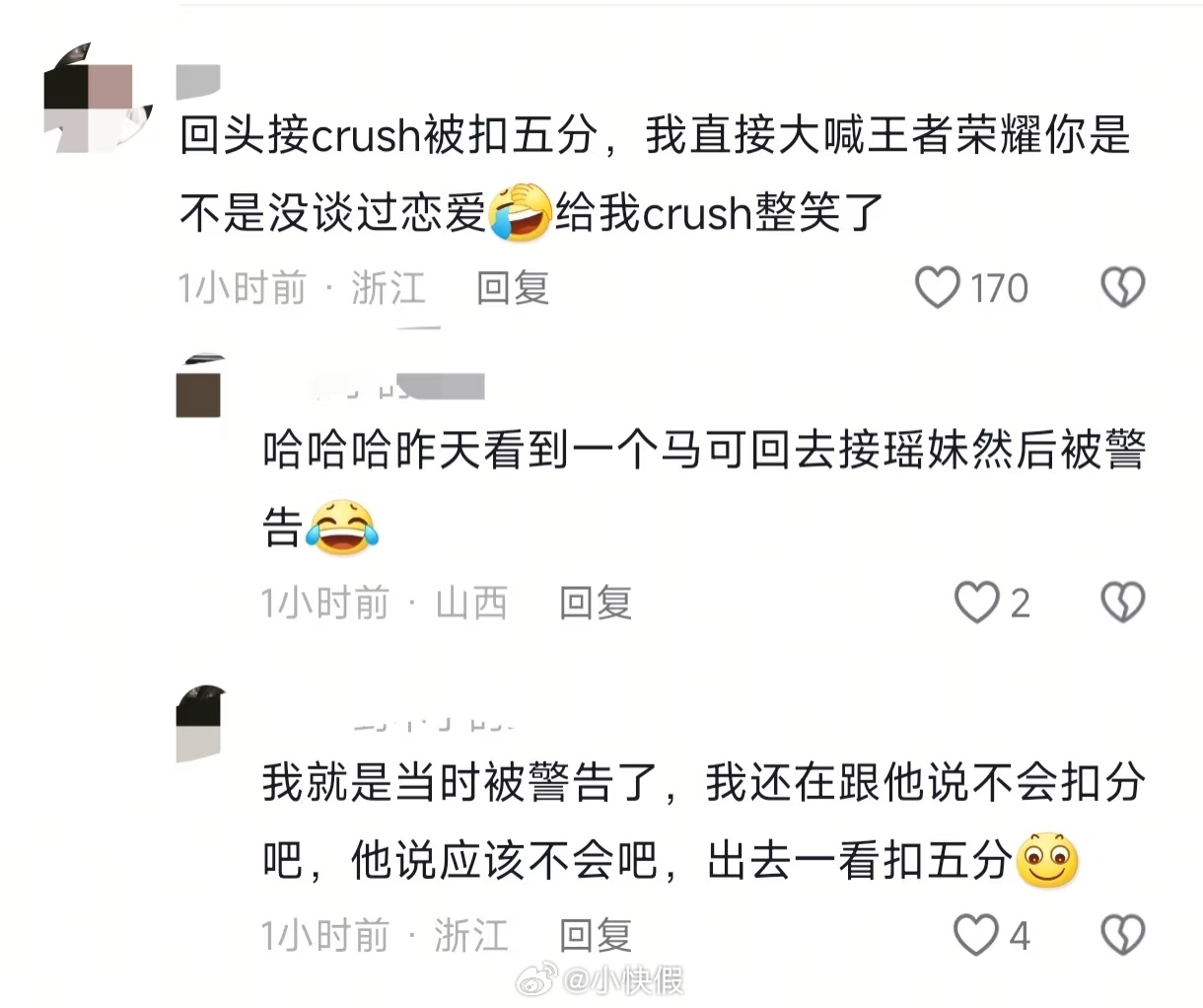Like the comment with 170 likes
This screenshot has height=1008, width=1203.
coord(938,288)
